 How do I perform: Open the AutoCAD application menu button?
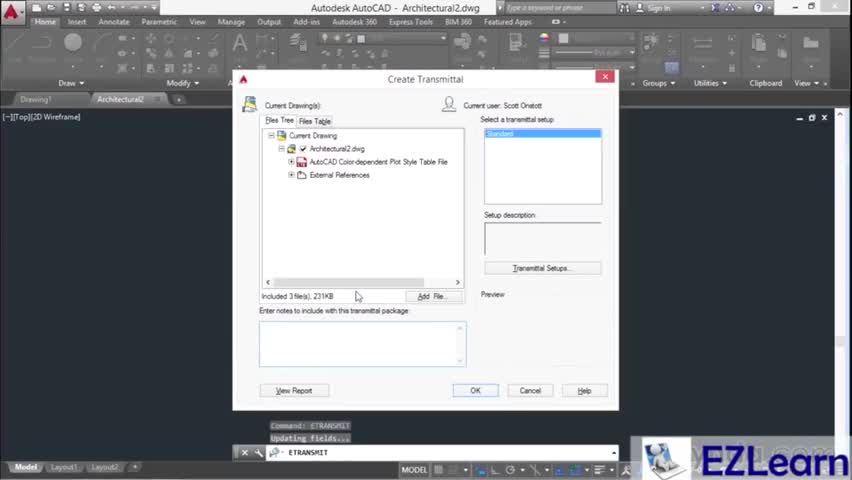pos(12,12)
